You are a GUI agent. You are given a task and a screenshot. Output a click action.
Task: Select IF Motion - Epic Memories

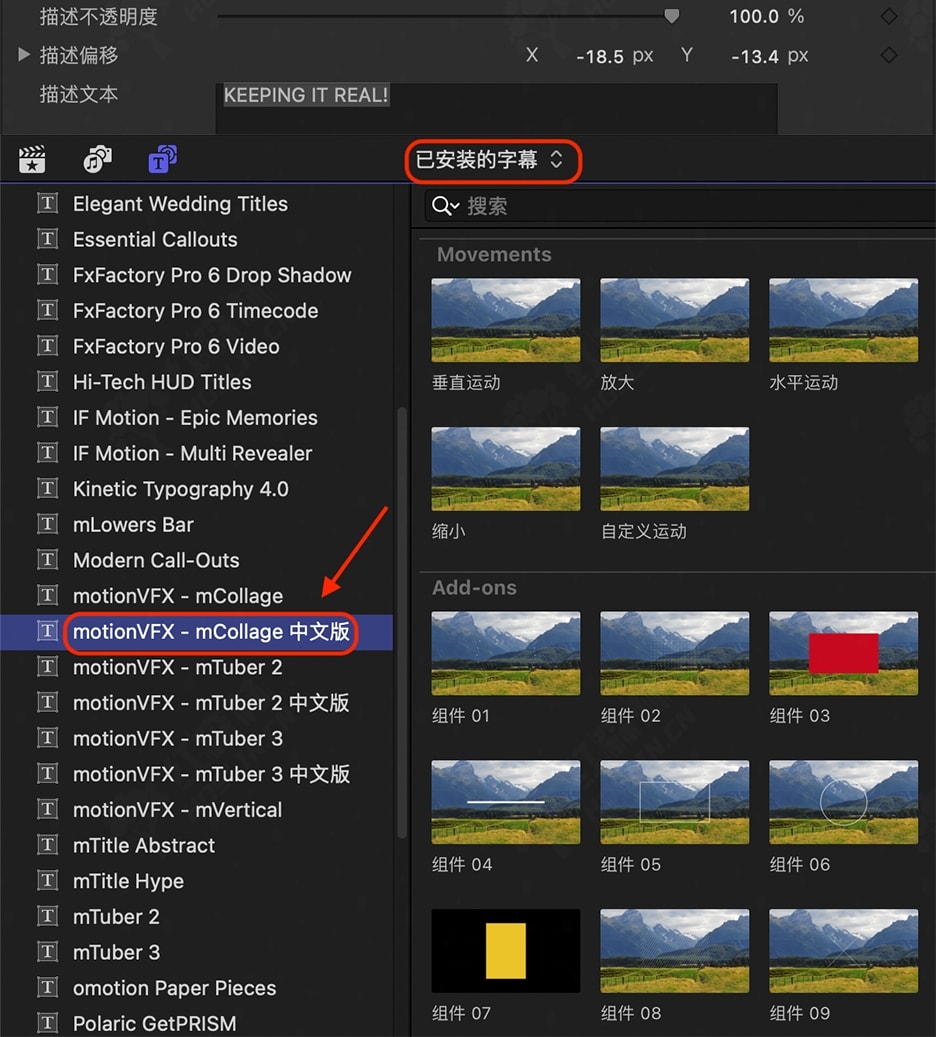pyautogui.click(x=195, y=418)
